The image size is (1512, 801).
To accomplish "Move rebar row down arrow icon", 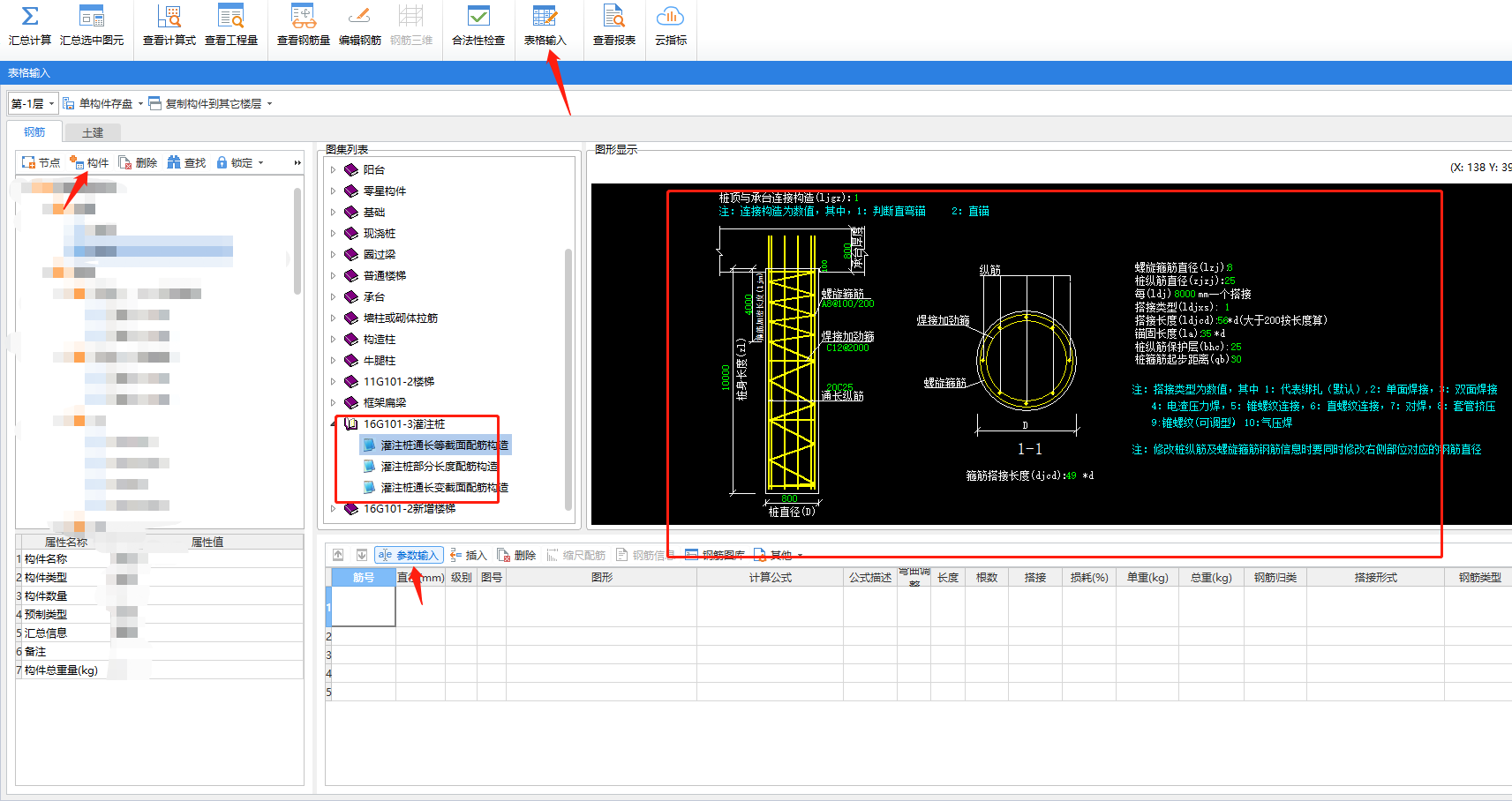I will tap(362, 555).
